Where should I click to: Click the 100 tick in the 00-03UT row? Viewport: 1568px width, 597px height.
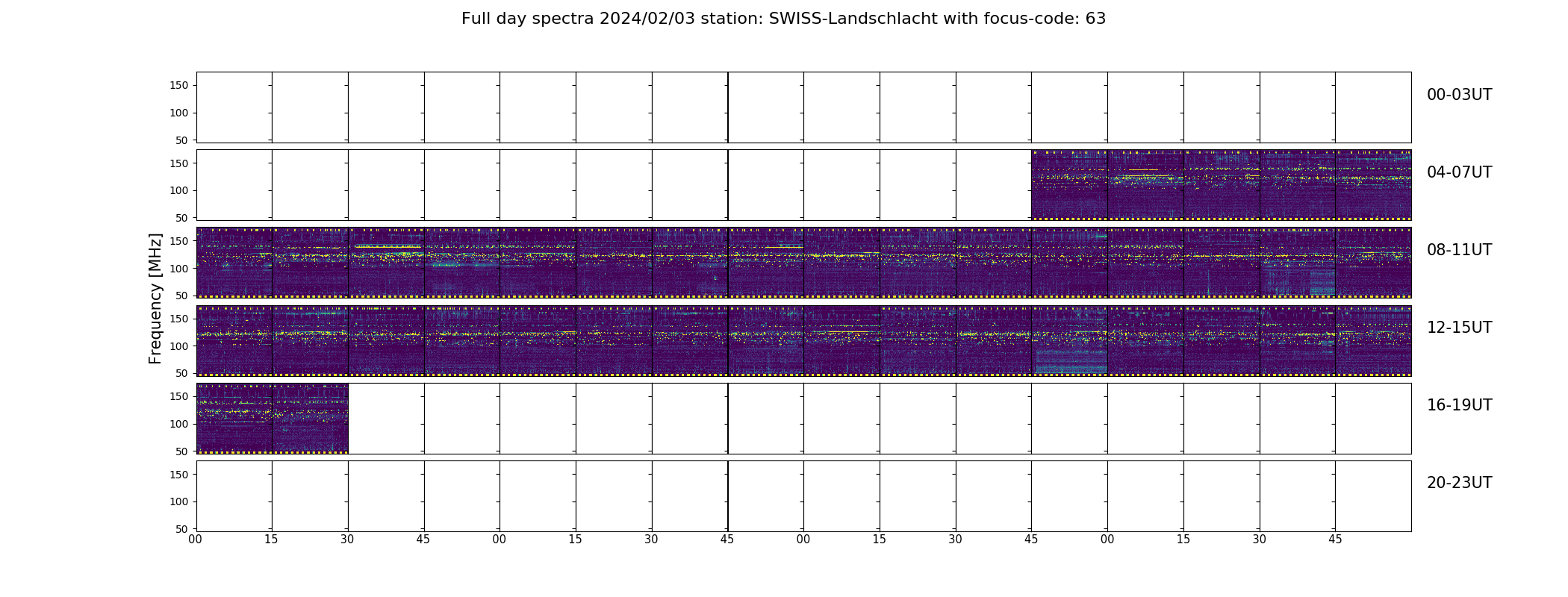pos(179,113)
